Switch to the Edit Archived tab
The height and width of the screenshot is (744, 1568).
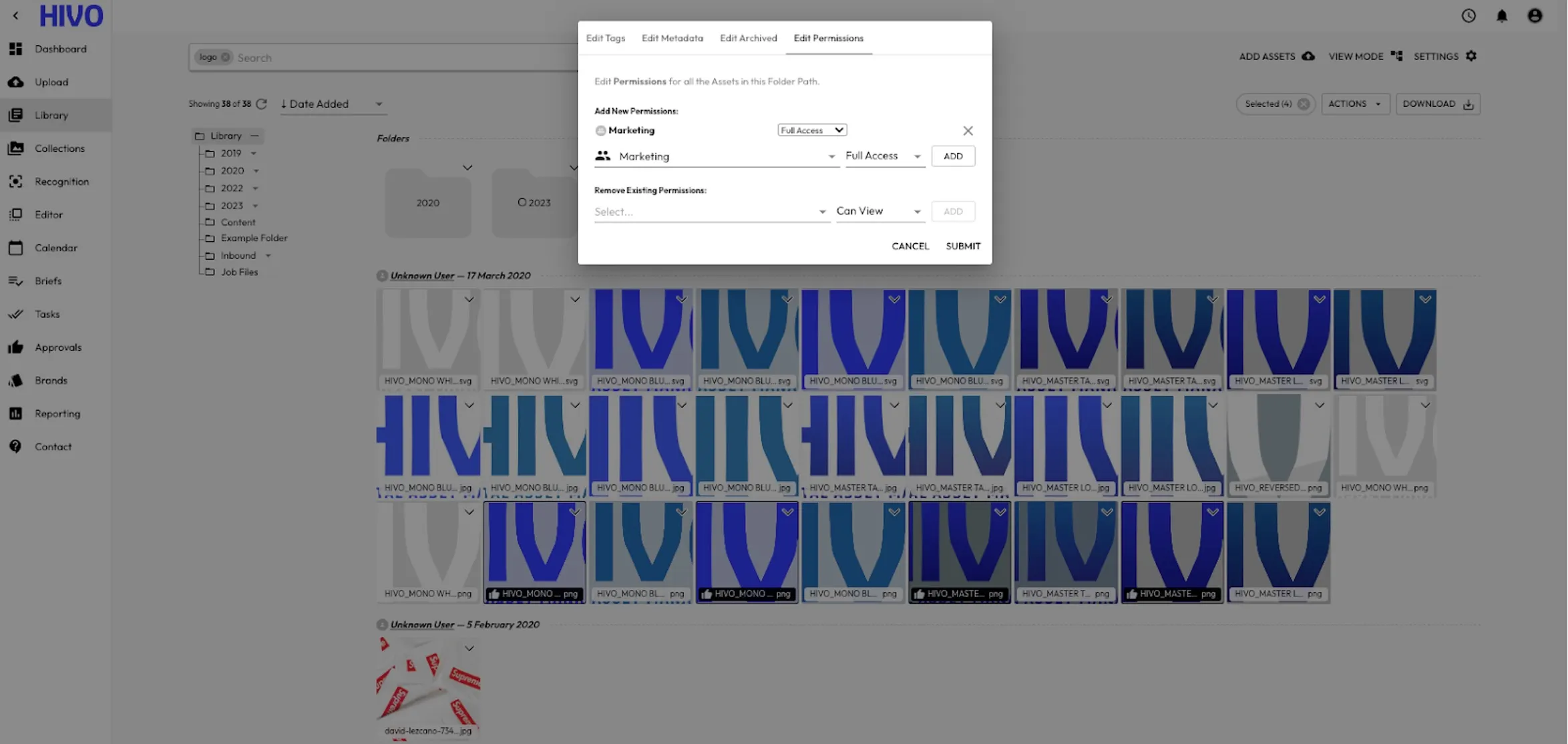click(748, 38)
